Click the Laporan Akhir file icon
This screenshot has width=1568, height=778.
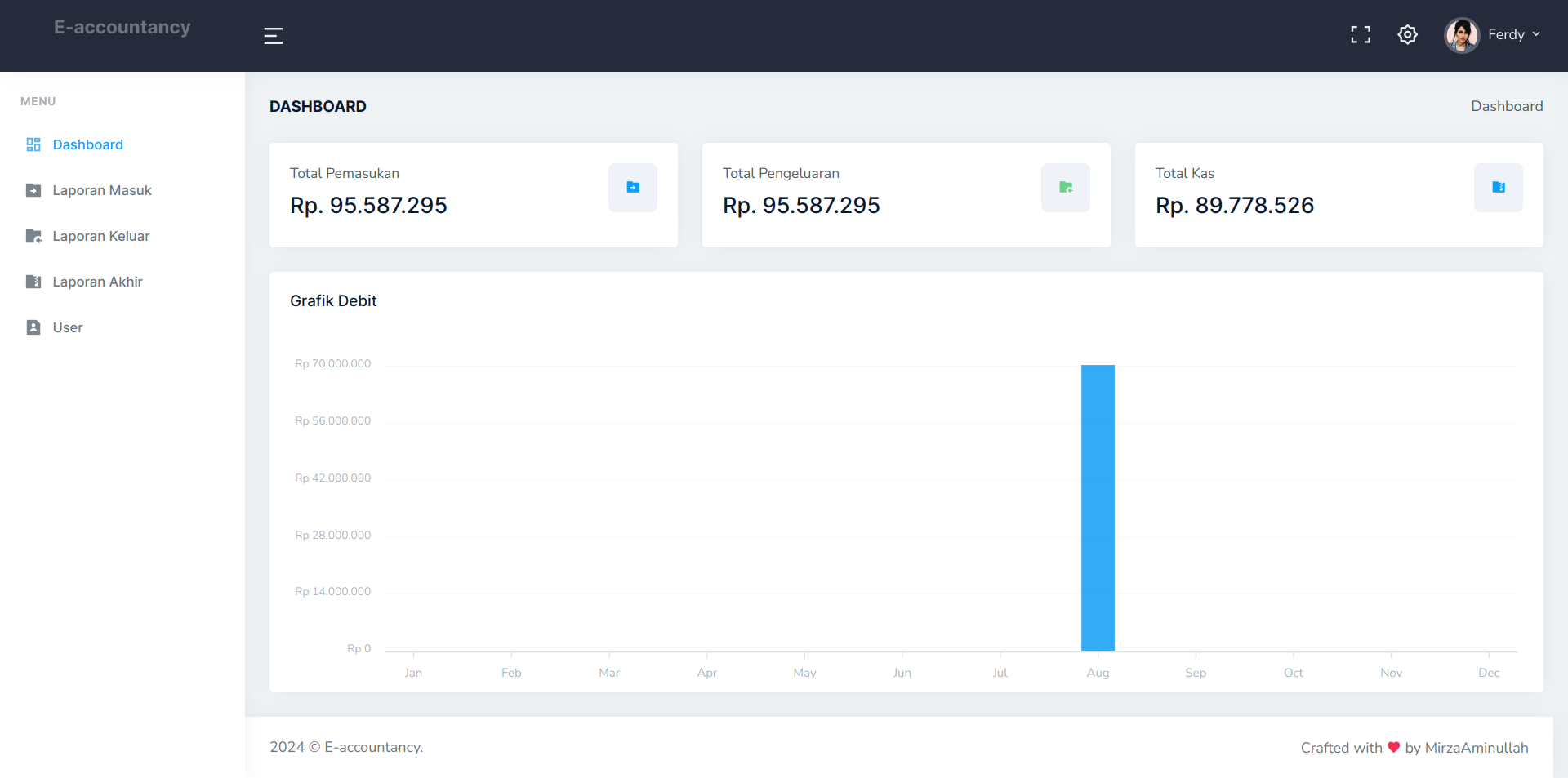point(33,282)
